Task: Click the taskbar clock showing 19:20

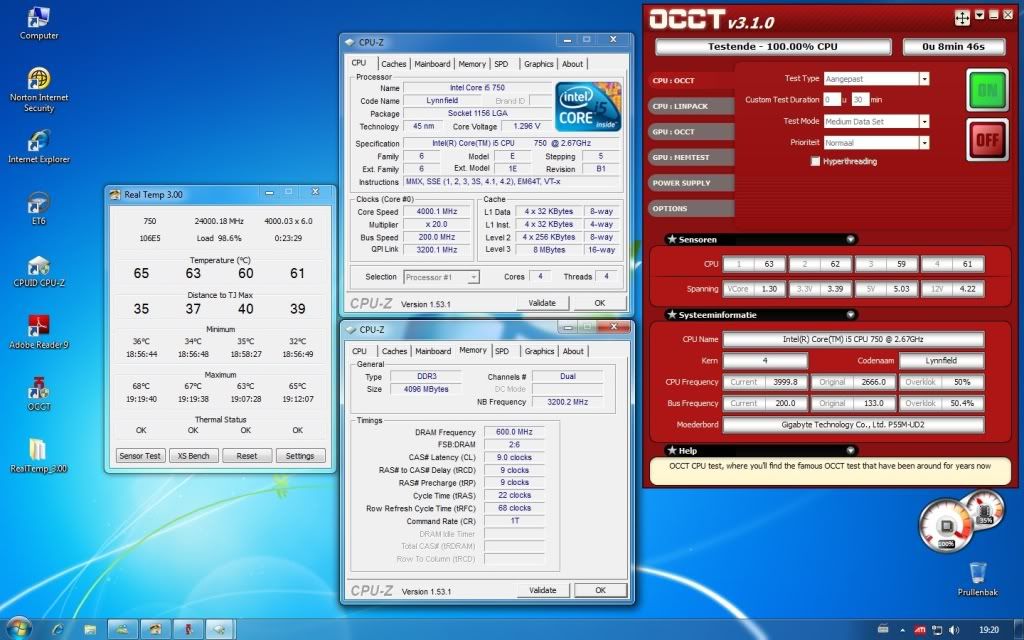Action: click(x=989, y=630)
